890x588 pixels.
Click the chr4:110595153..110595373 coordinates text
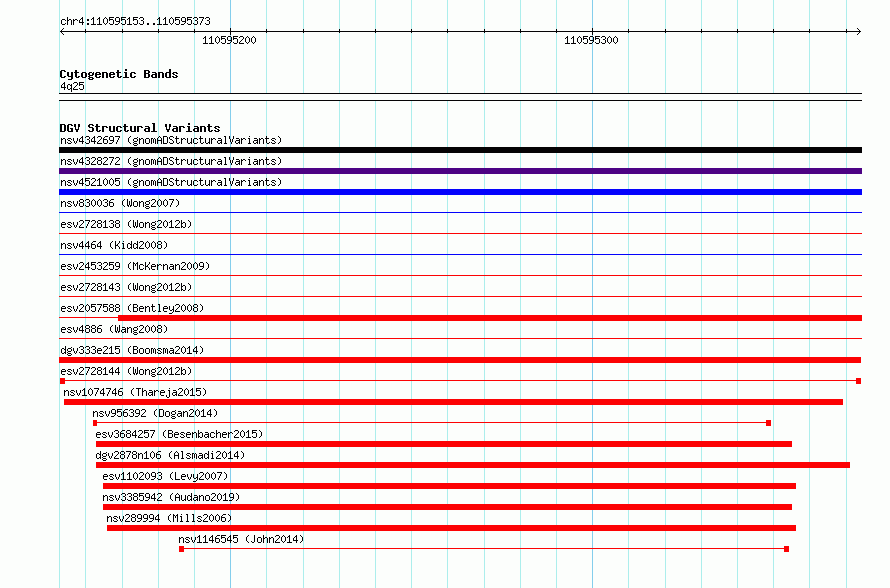[x=135, y=22]
